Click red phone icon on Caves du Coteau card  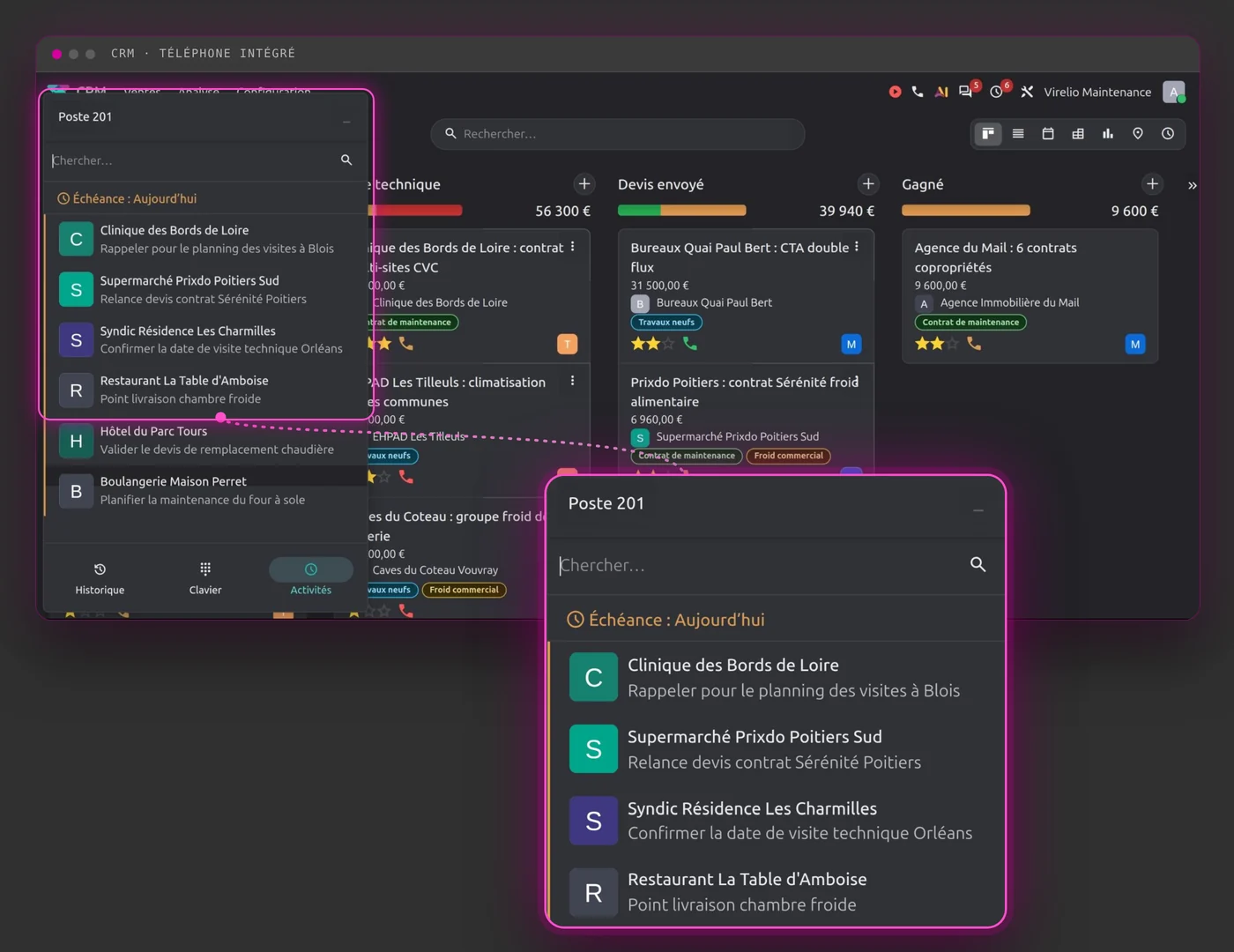coord(406,610)
